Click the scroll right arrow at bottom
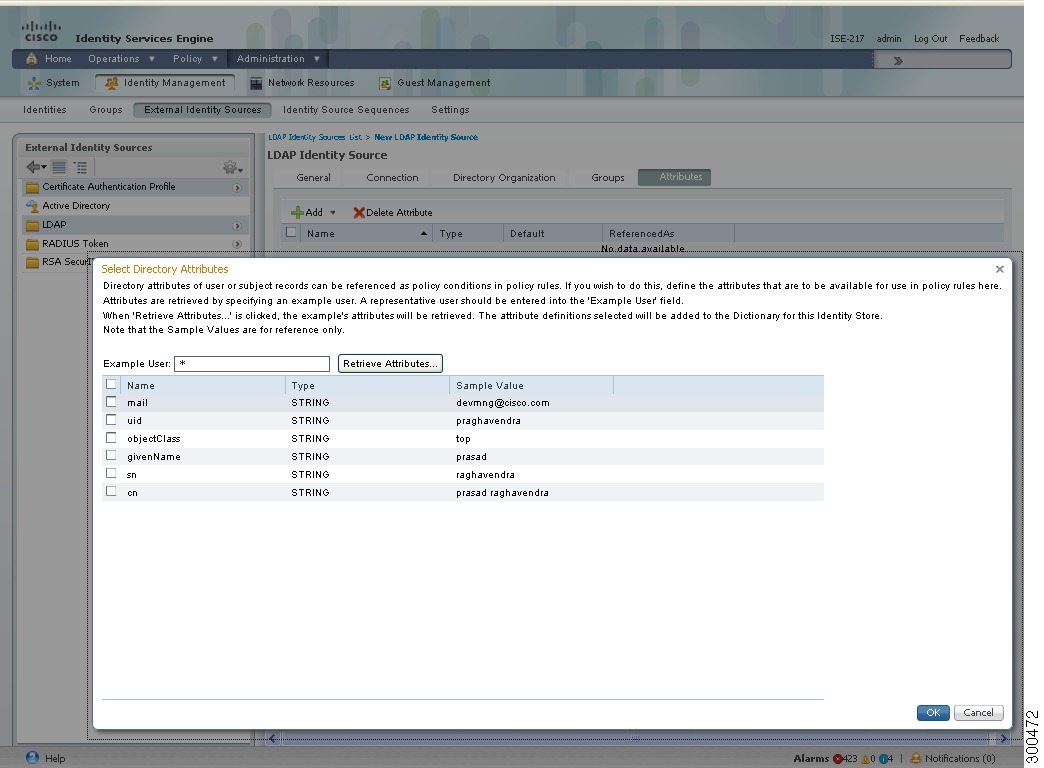1044x768 pixels. point(1003,739)
